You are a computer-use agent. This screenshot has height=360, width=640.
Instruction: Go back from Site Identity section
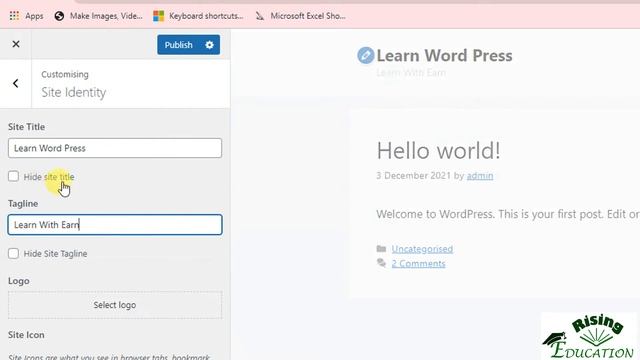pos(16,84)
